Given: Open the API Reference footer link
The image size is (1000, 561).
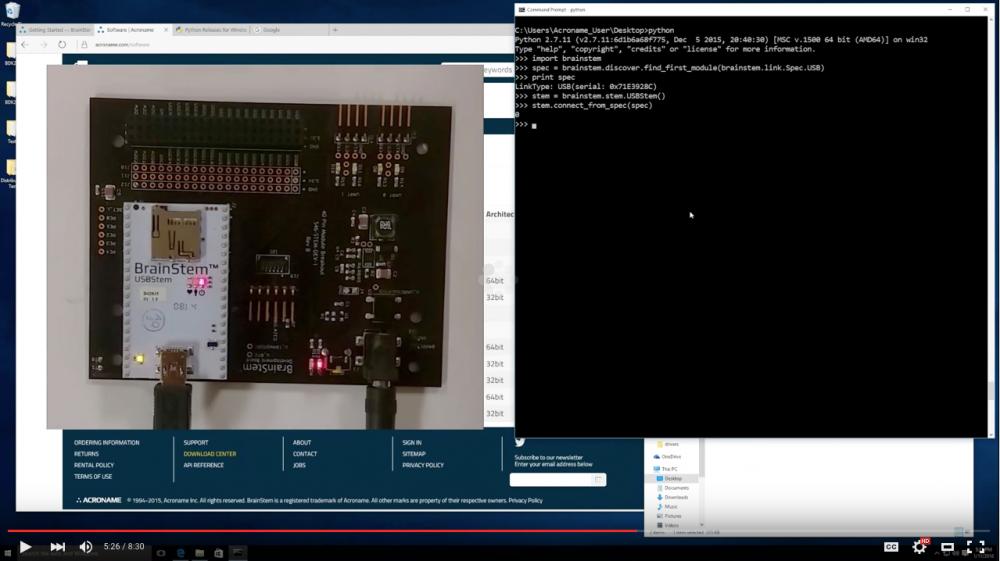Looking at the screenshot, I should pos(203,465).
